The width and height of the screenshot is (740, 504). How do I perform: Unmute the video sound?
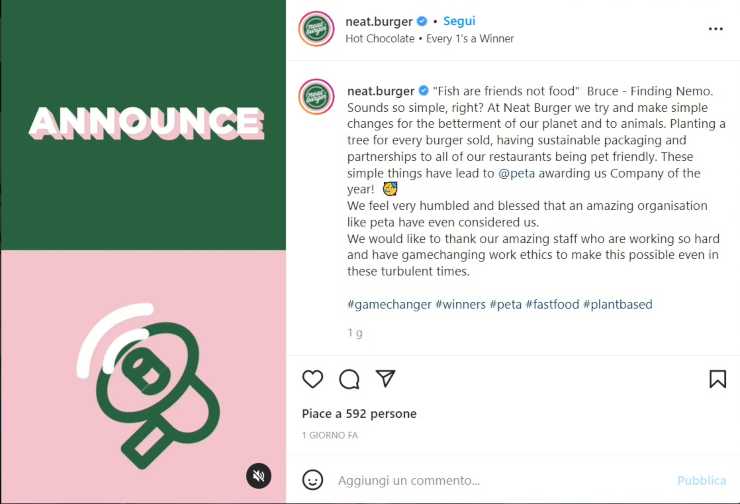pyautogui.click(x=259, y=475)
